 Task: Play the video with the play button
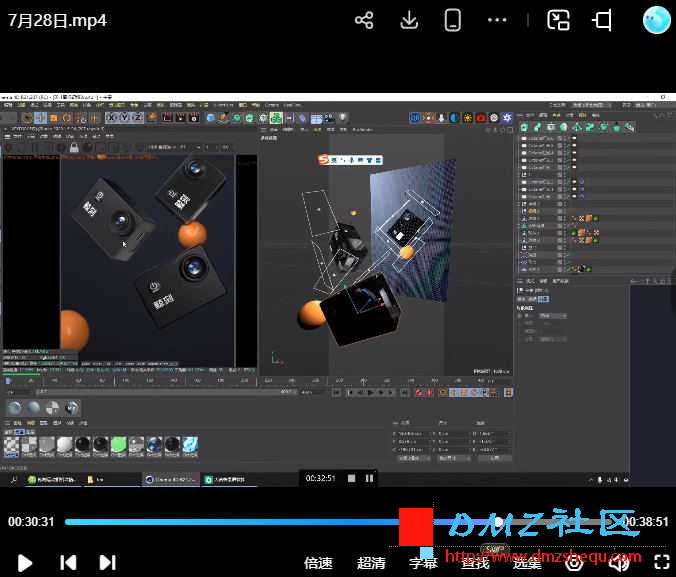pos(26,562)
